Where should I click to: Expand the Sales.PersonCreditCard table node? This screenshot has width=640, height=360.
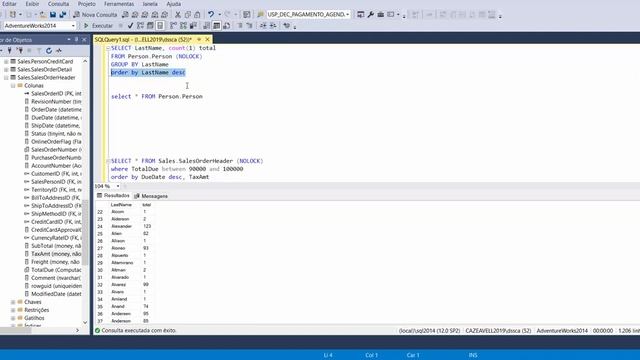[6, 62]
